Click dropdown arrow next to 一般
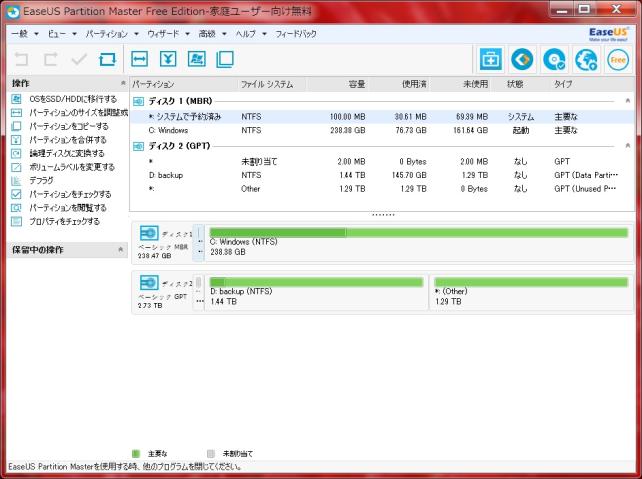642x479 pixels. click(36, 34)
